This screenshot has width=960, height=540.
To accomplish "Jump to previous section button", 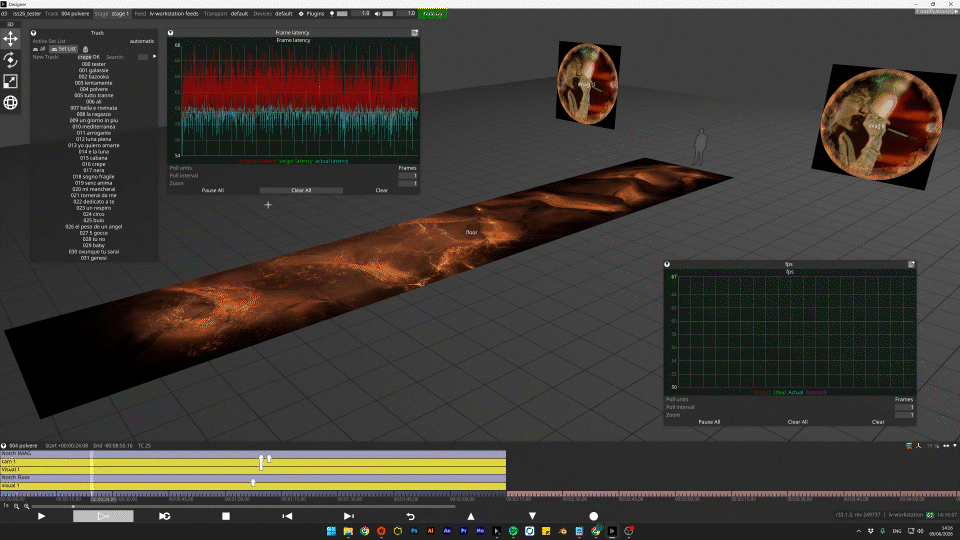I will click(287, 516).
